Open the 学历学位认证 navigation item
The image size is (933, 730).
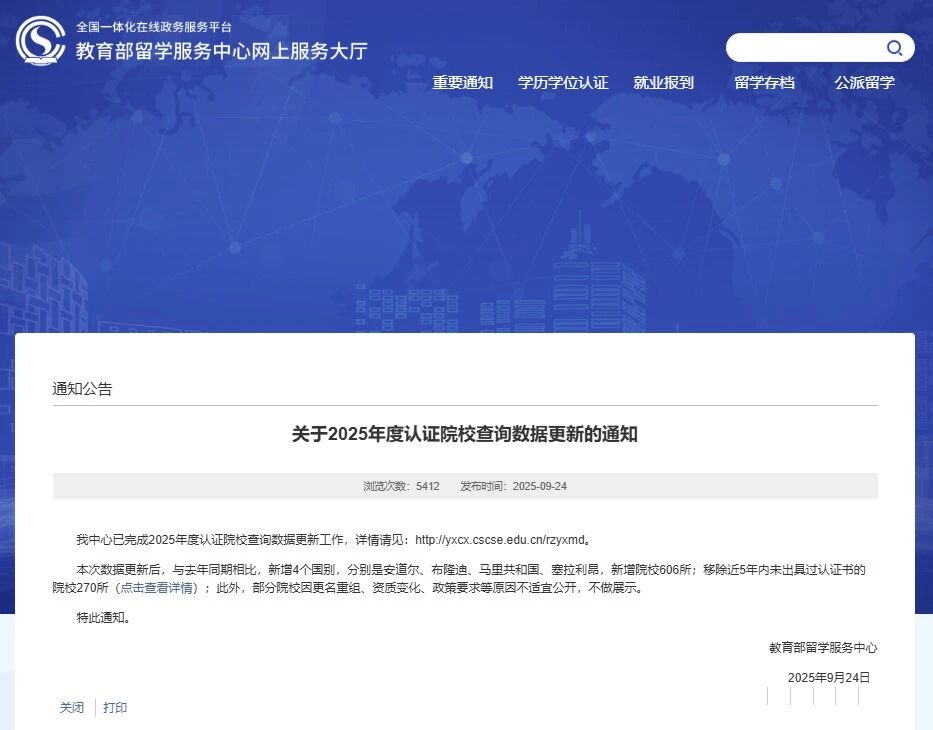click(563, 83)
